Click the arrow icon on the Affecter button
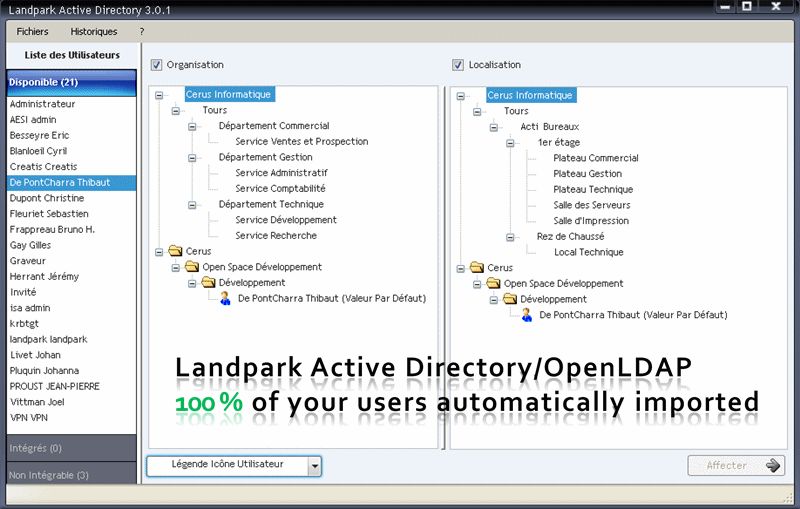The image size is (800, 509). click(x=773, y=465)
